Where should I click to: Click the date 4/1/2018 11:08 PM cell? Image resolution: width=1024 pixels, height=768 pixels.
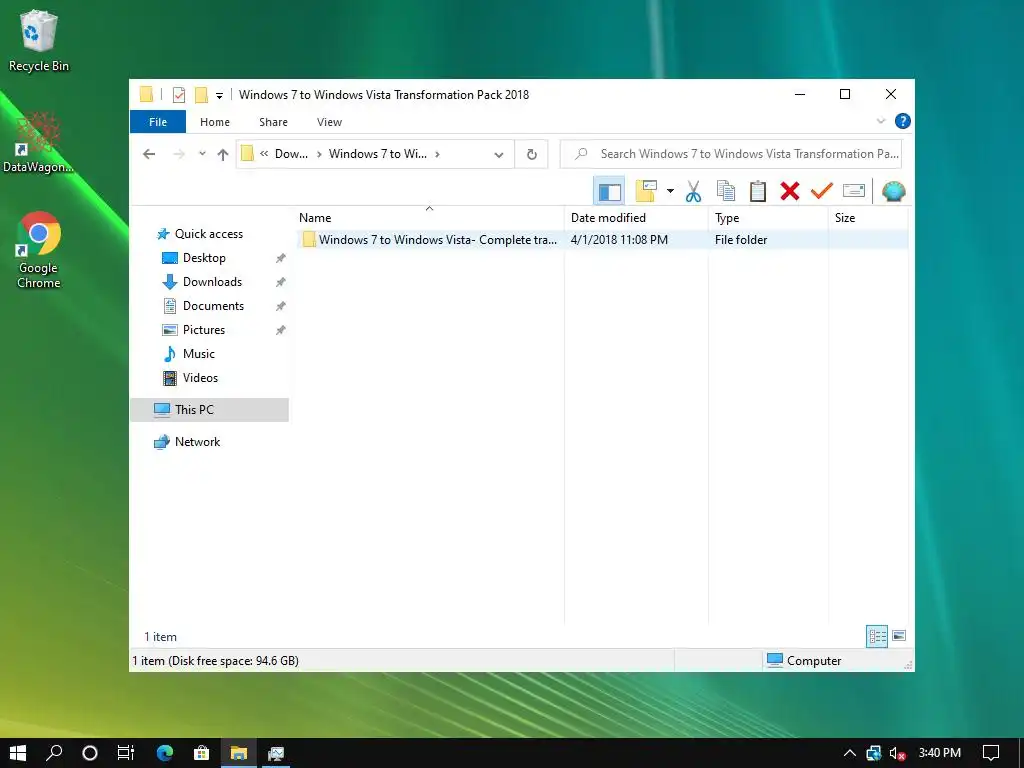coord(619,240)
